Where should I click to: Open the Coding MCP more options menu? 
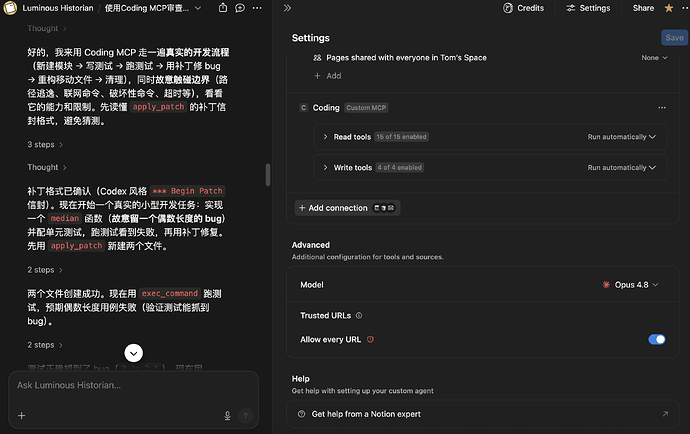[x=662, y=108]
